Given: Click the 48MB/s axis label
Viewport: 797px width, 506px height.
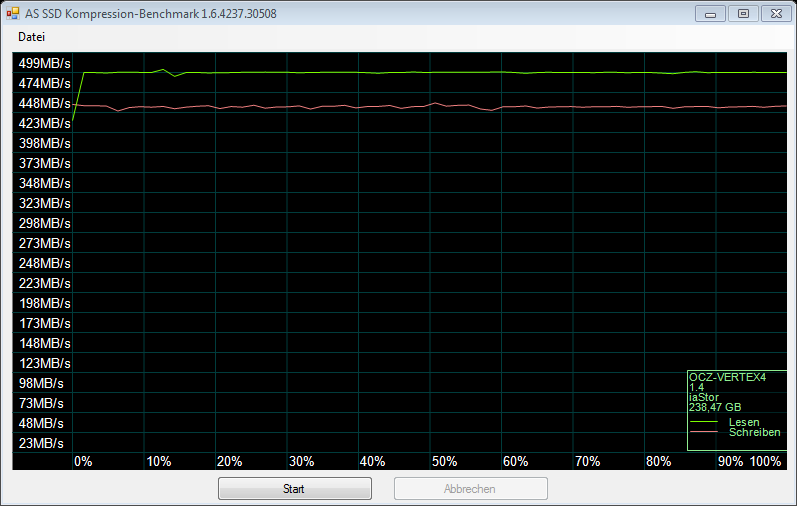Looking at the screenshot, I should point(41,423).
